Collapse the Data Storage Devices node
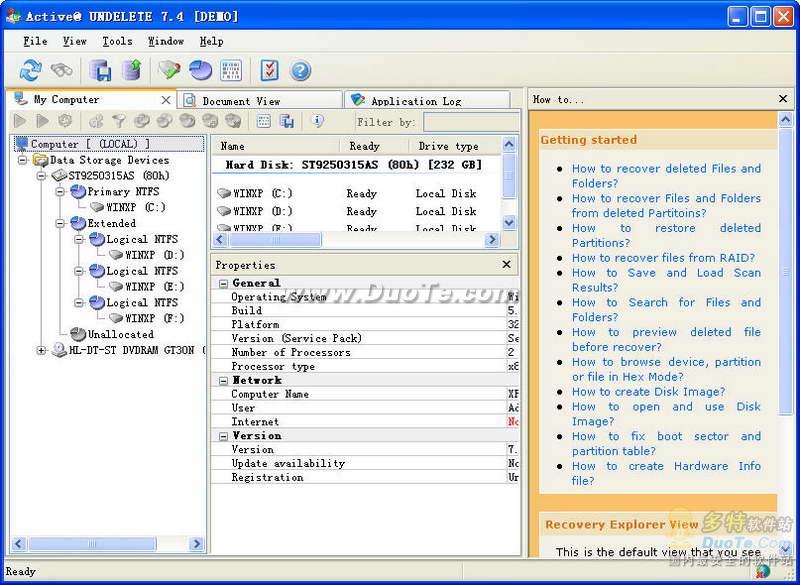This screenshot has height=585, width=800. [x=22, y=160]
